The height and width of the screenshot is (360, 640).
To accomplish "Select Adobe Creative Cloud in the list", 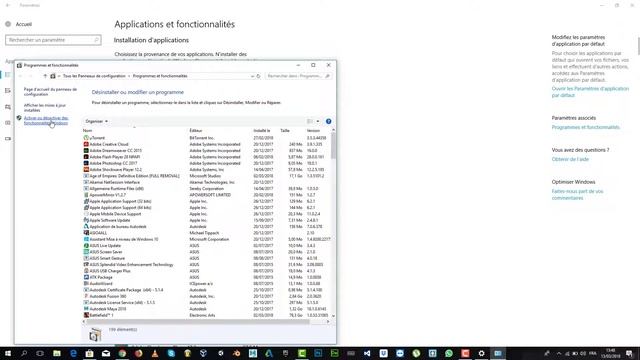I will pyautogui.click(x=206, y=144).
